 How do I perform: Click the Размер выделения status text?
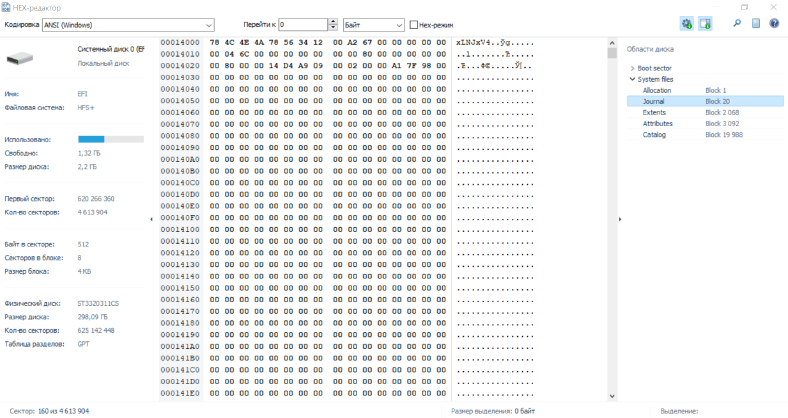(493, 411)
